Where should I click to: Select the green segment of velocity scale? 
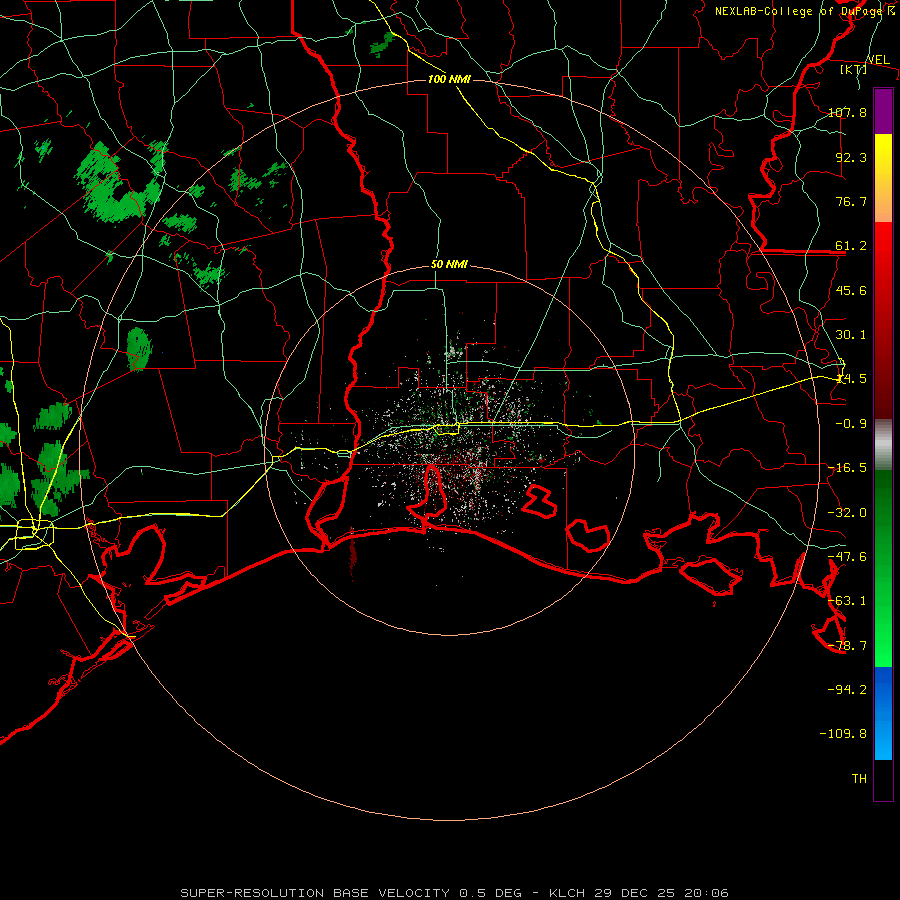pyautogui.click(x=883, y=568)
